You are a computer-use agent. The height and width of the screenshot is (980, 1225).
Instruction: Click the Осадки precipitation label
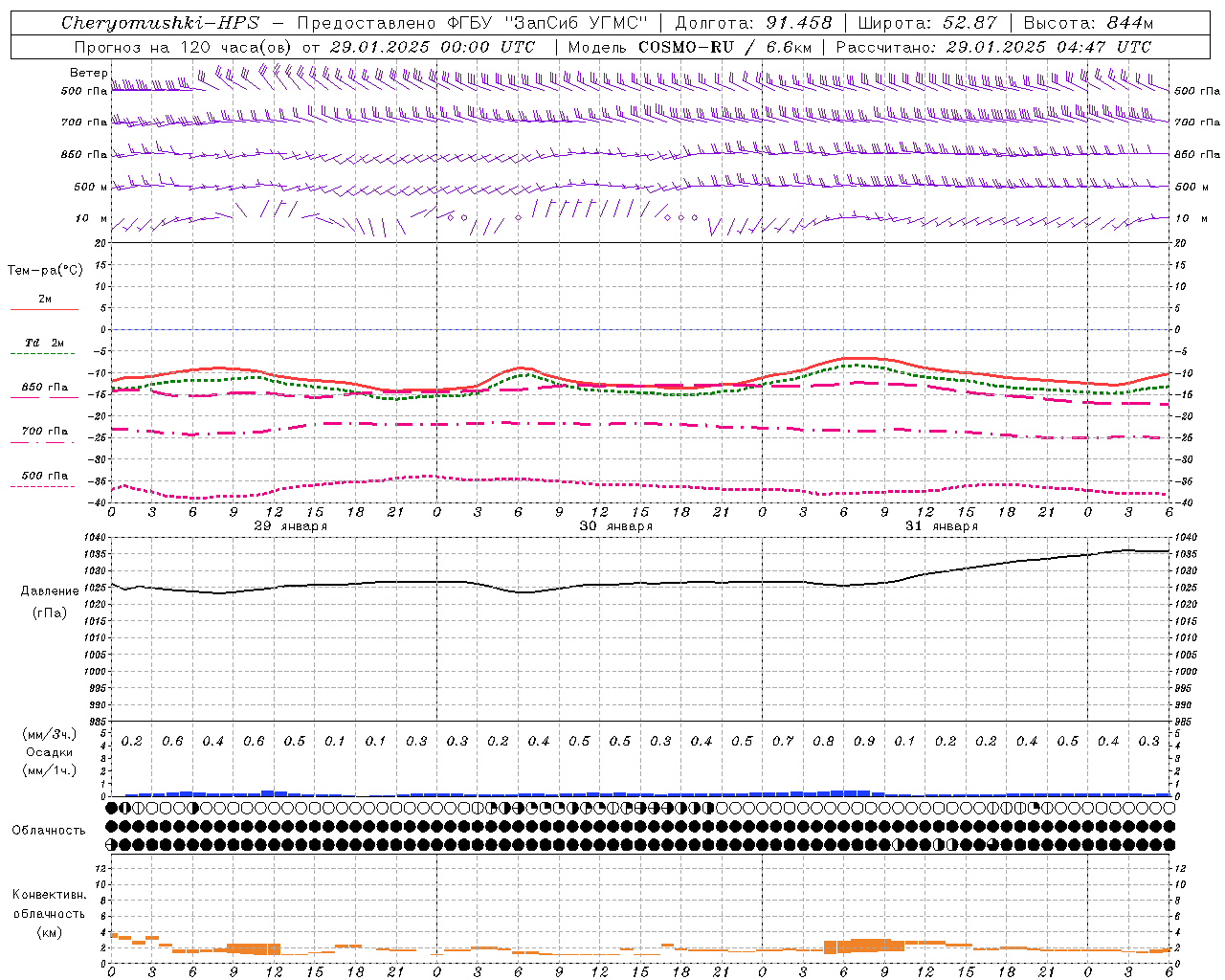[50, 752]
